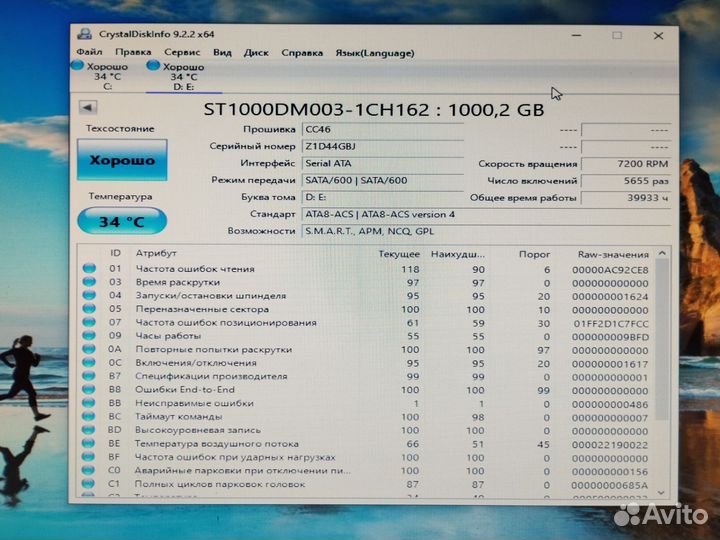
Task: Click the ID column header
Action: tap(115, 253)
